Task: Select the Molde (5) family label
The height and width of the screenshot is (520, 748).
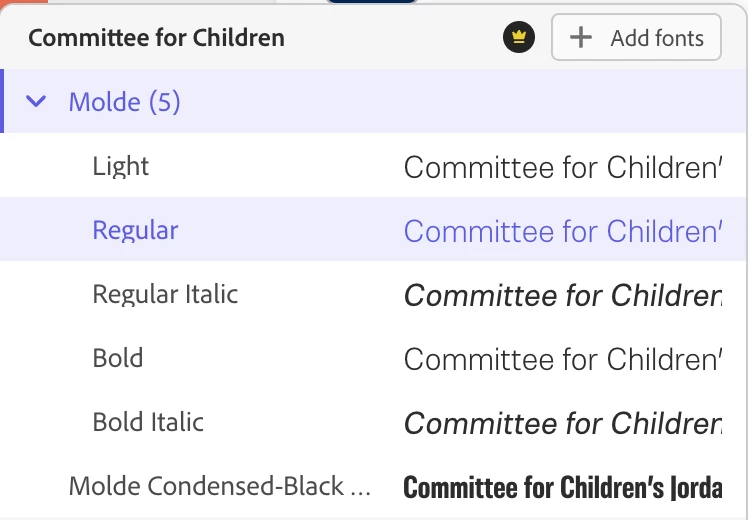Action: pyautogui.click(x=124, y=101)
